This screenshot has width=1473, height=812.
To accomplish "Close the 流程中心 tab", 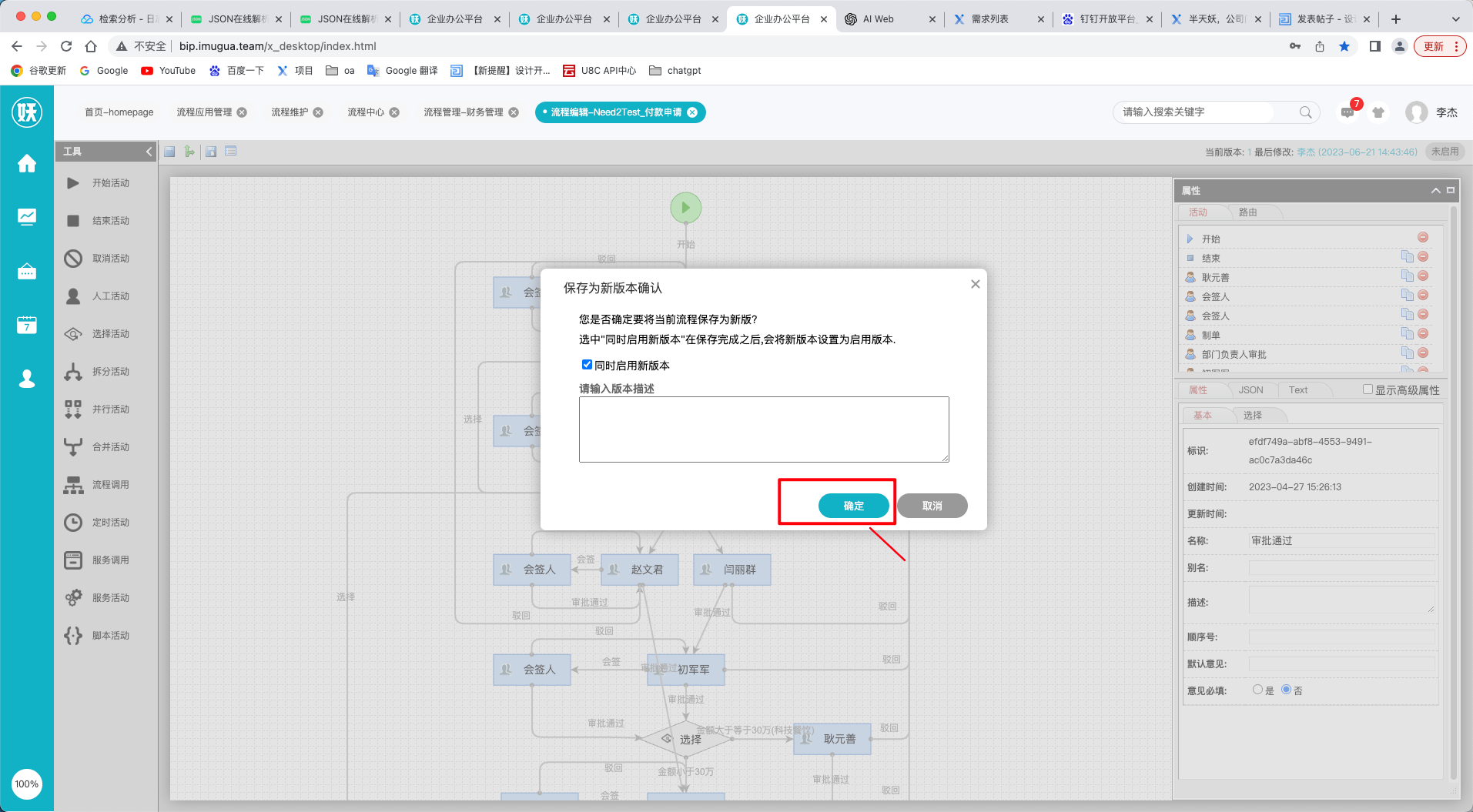I will click(x=394, y=112).
